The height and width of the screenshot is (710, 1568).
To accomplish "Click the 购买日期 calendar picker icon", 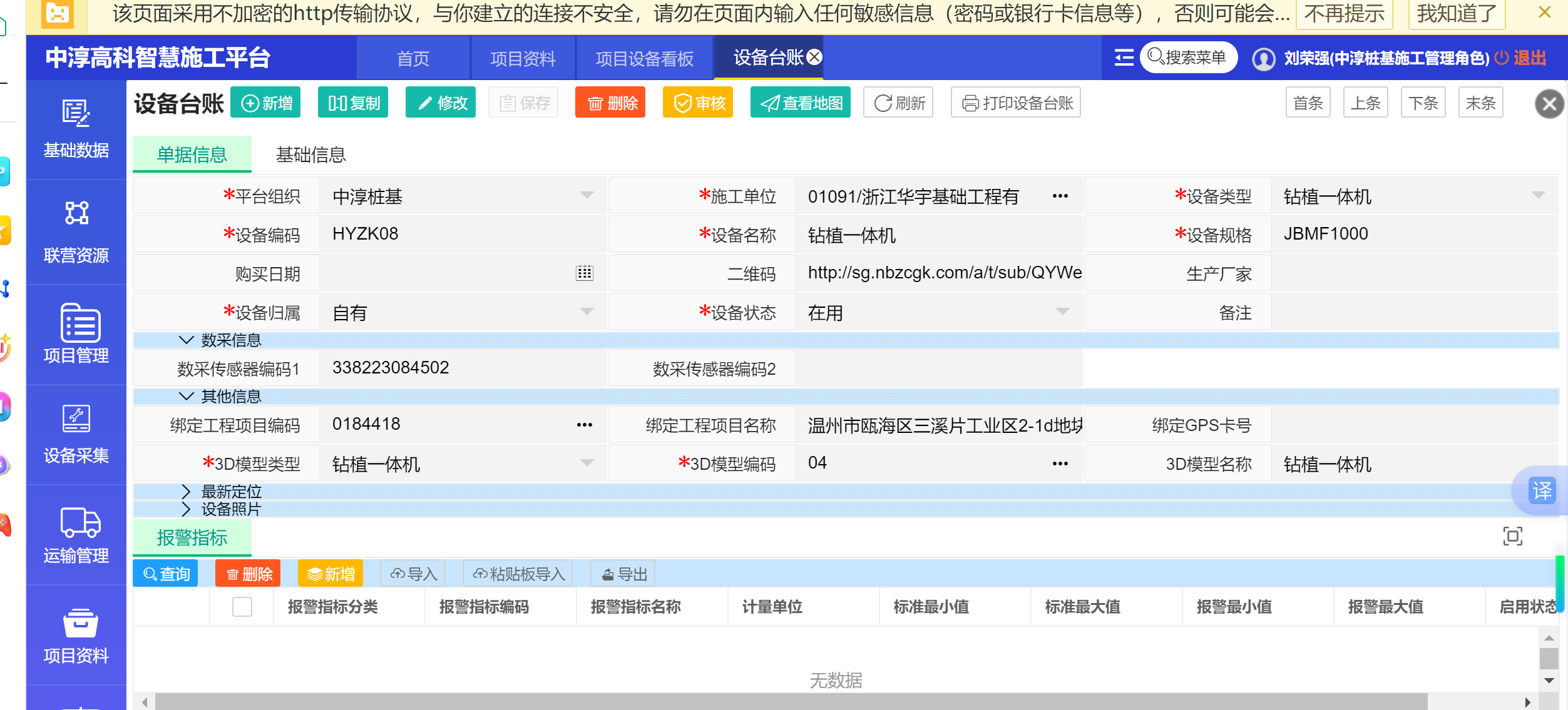I will click(584, 273).
